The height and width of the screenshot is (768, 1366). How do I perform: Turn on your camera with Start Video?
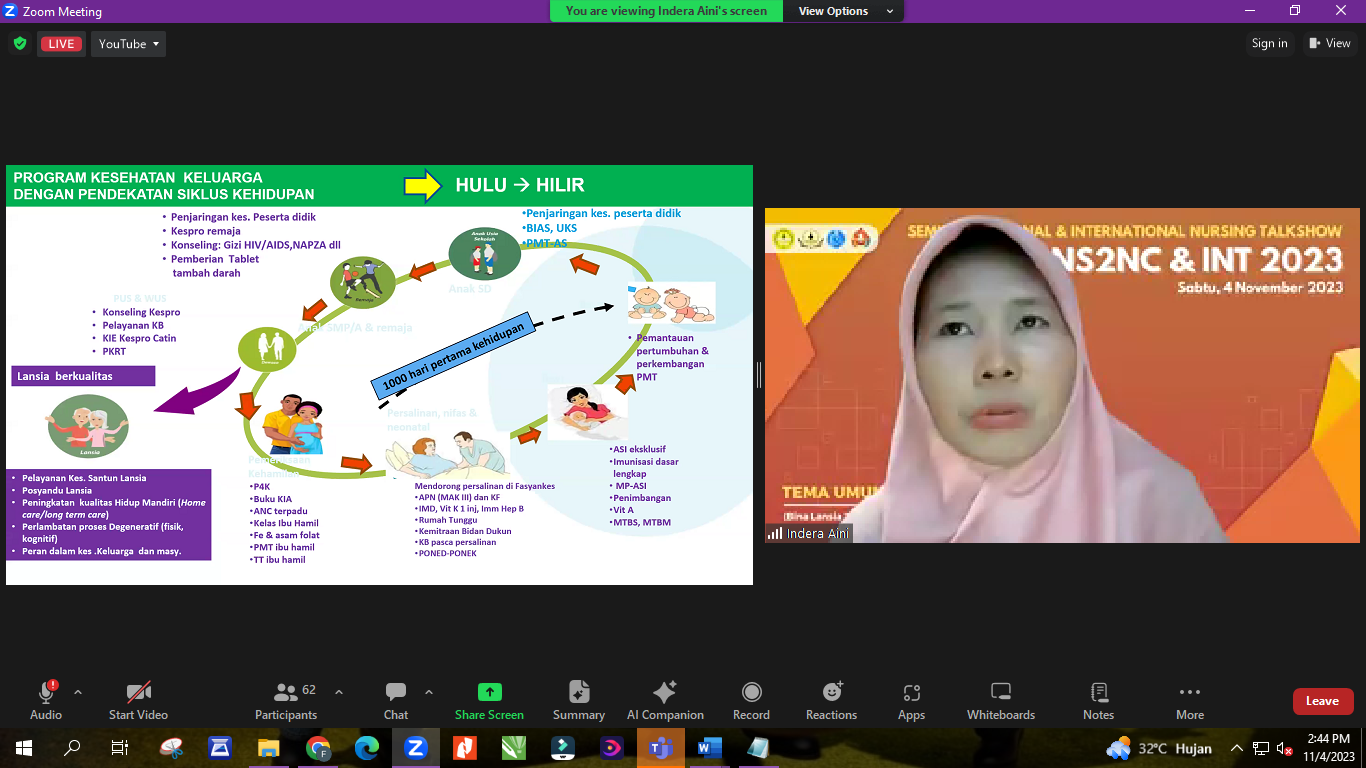tap(137, 700)
